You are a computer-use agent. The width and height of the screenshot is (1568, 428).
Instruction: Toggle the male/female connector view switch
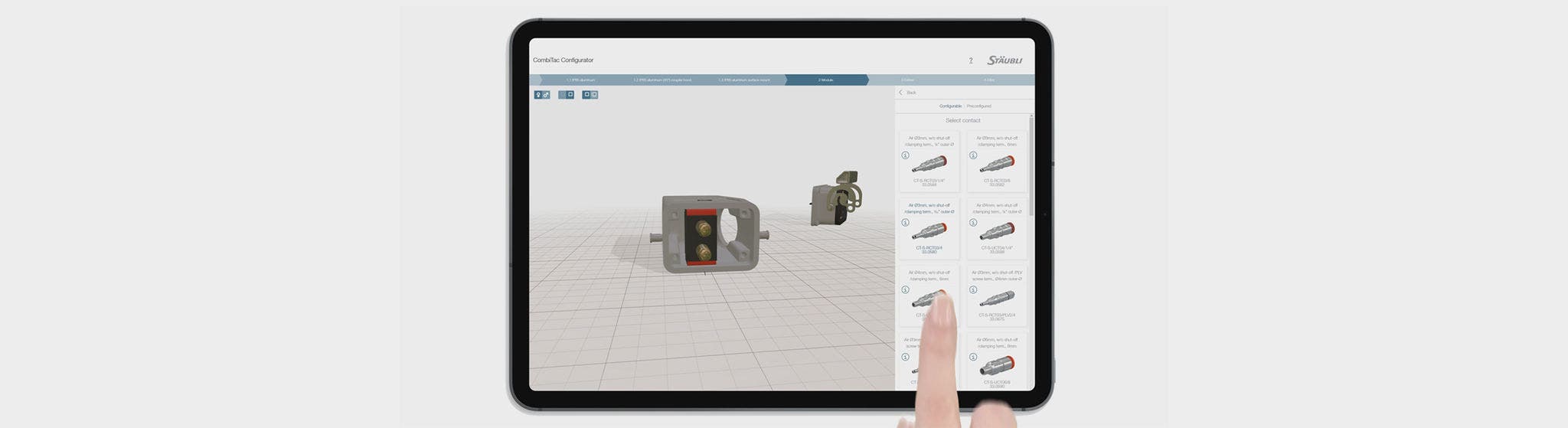click(x=542, y=95)
